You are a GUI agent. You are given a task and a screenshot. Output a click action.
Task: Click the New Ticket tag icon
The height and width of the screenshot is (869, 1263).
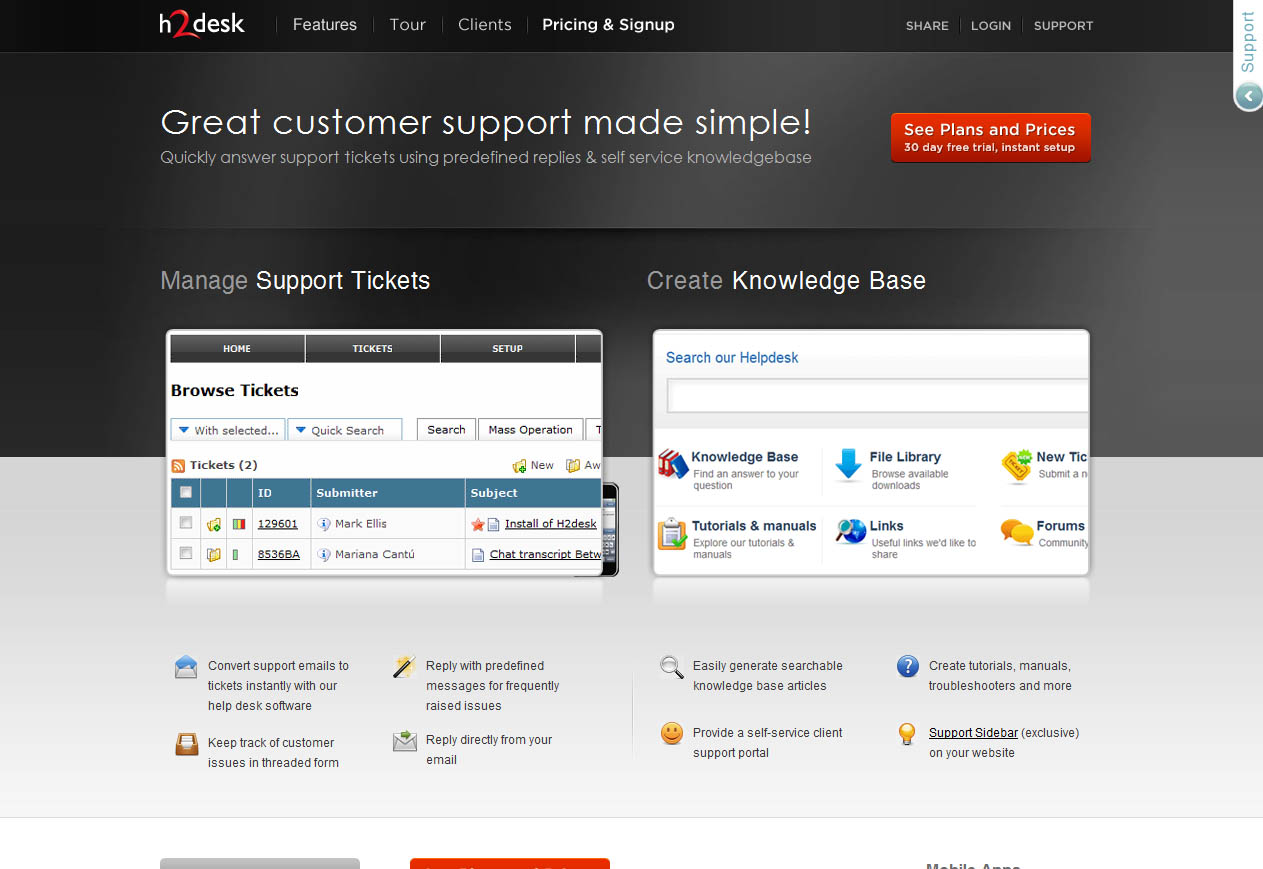1017,465
